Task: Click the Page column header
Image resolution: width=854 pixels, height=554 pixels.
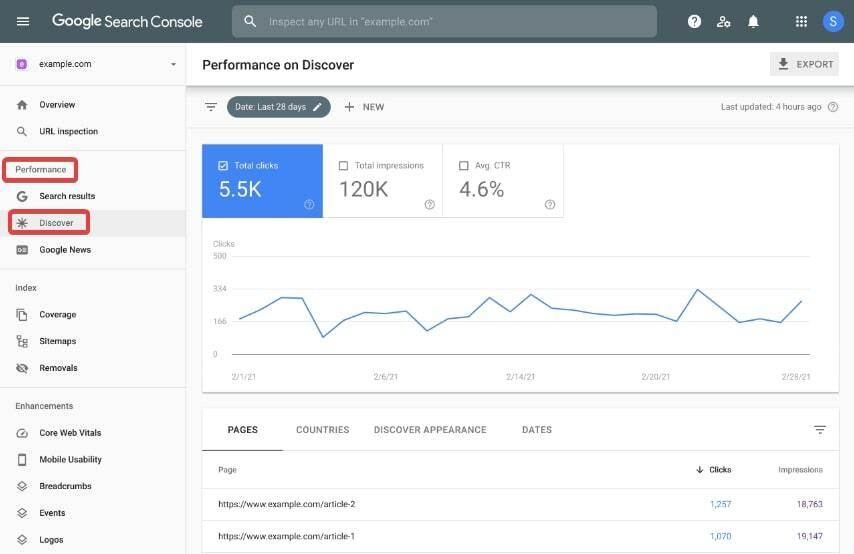Action: (227, 470)
